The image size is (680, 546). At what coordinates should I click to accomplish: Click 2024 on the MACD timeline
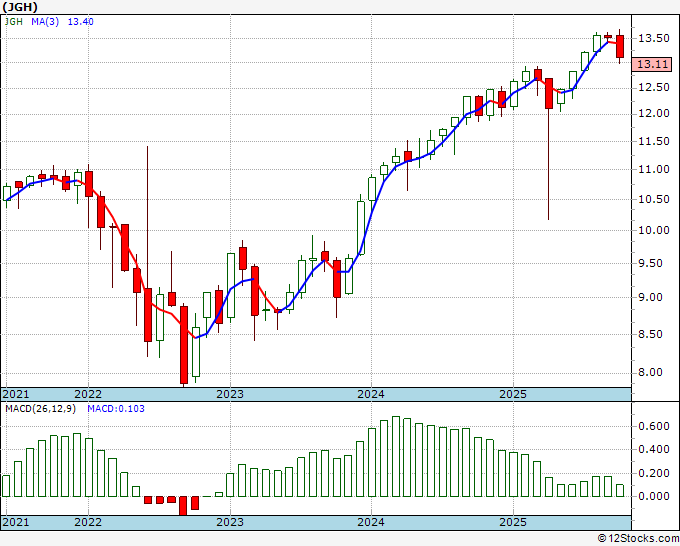(x=371, y=522)
